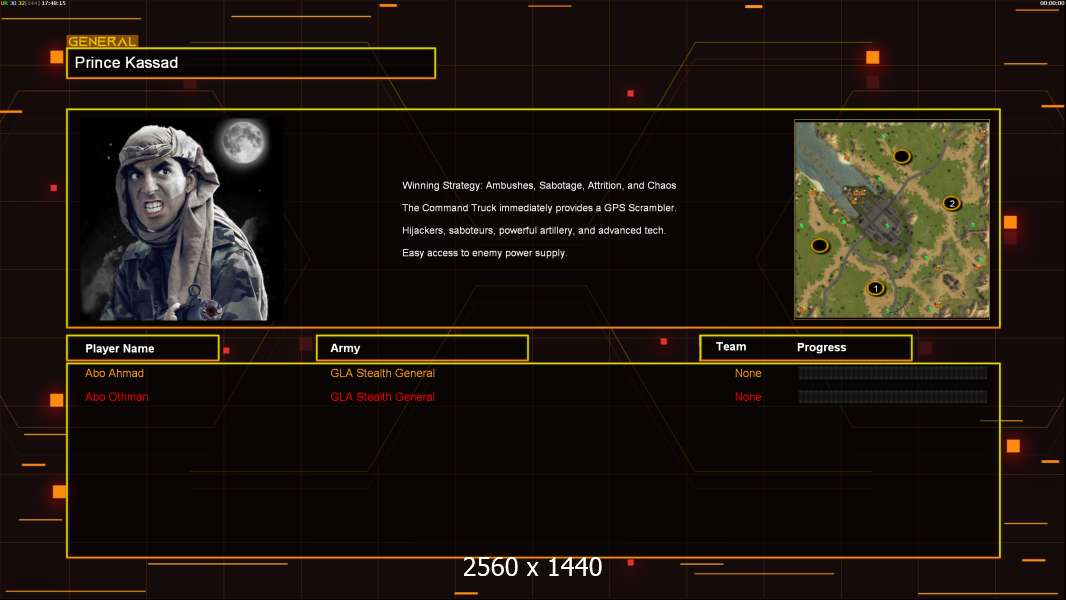Click Abo Ahmad's GLA Stealth General army
This screenshot has width=1066, height=600.
point(382,373)
